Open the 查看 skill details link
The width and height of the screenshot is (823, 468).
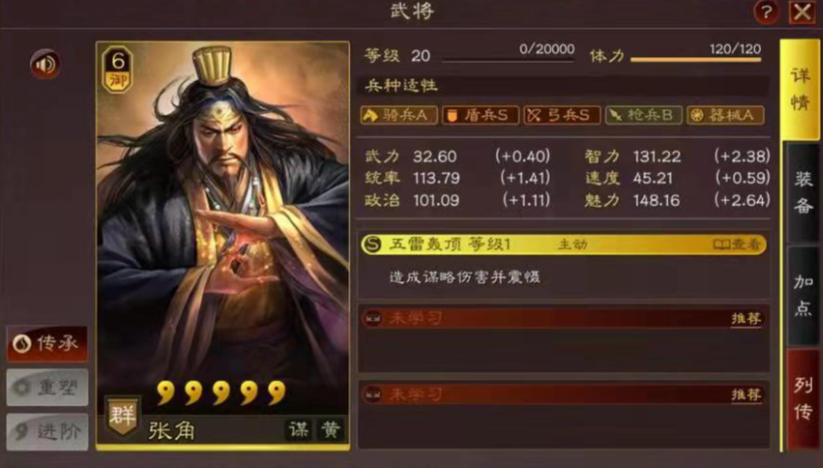736,244
